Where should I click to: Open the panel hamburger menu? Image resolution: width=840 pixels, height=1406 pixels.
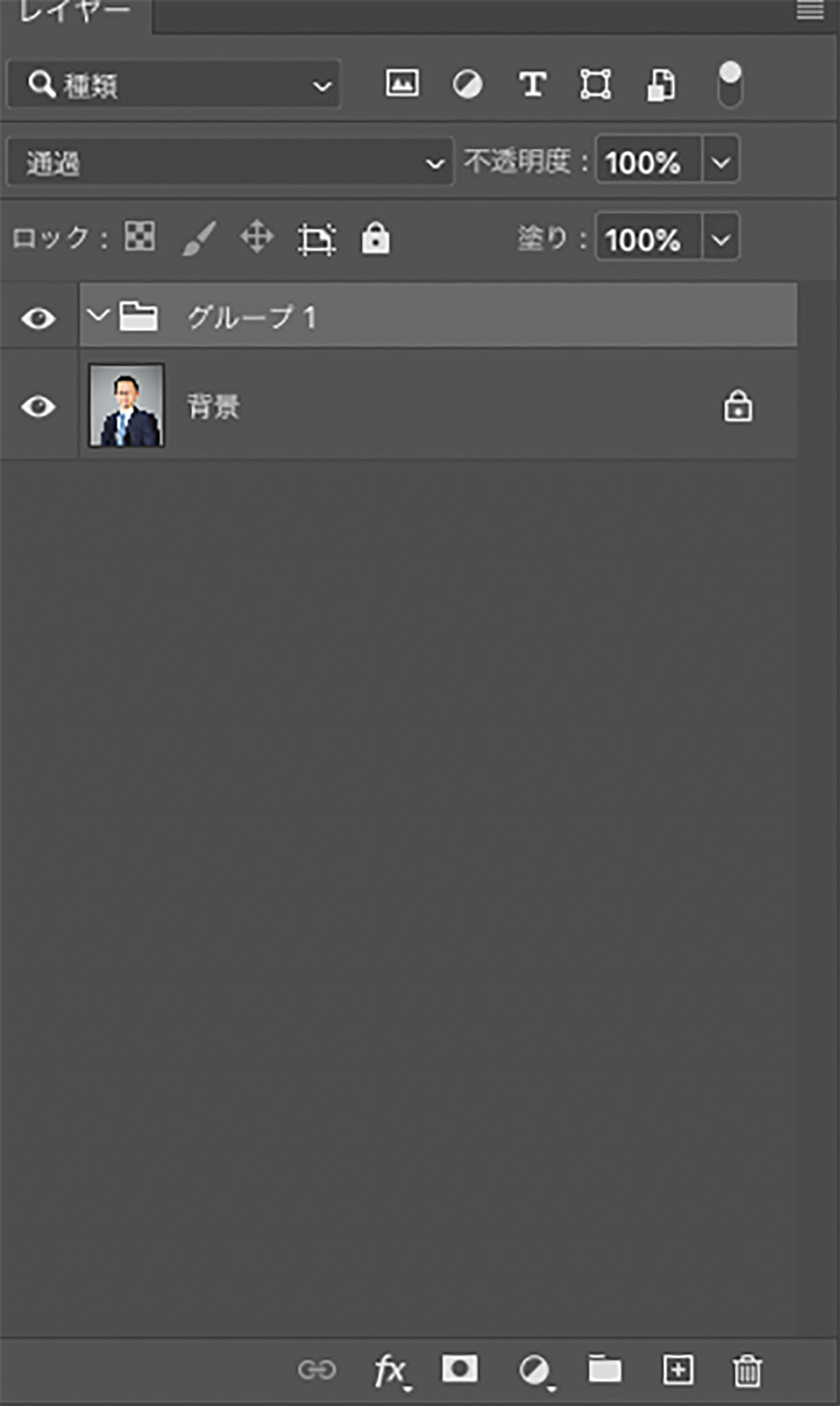tap(810, 10)
